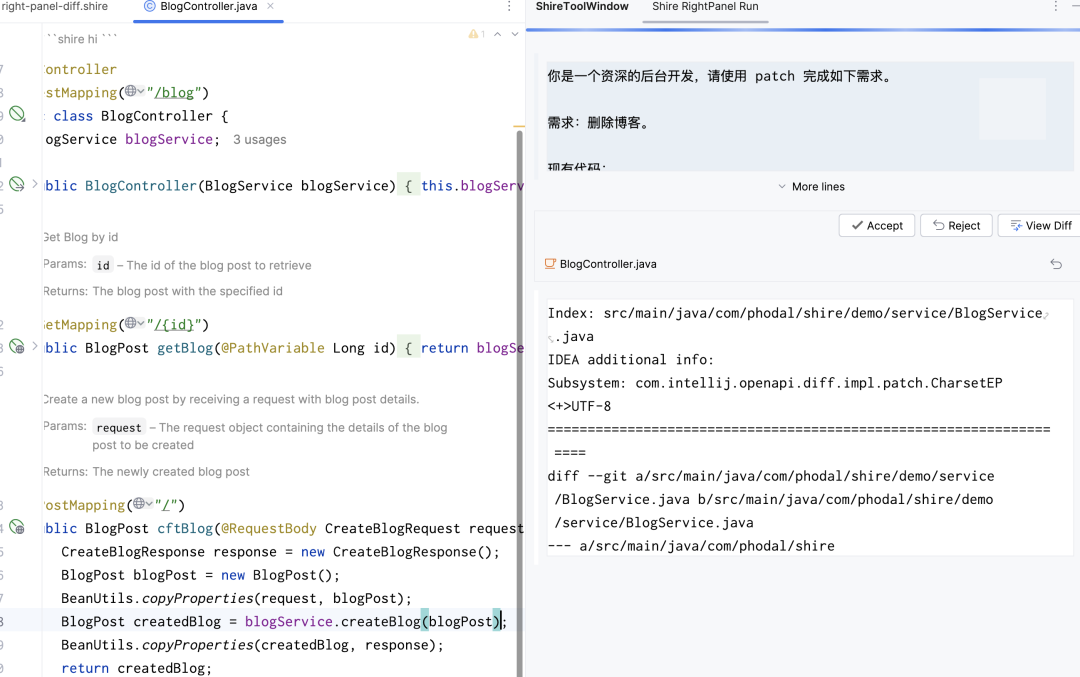Open View Diff for the patch
This screenshot has height=677, width=1080.
(1041, 225)
